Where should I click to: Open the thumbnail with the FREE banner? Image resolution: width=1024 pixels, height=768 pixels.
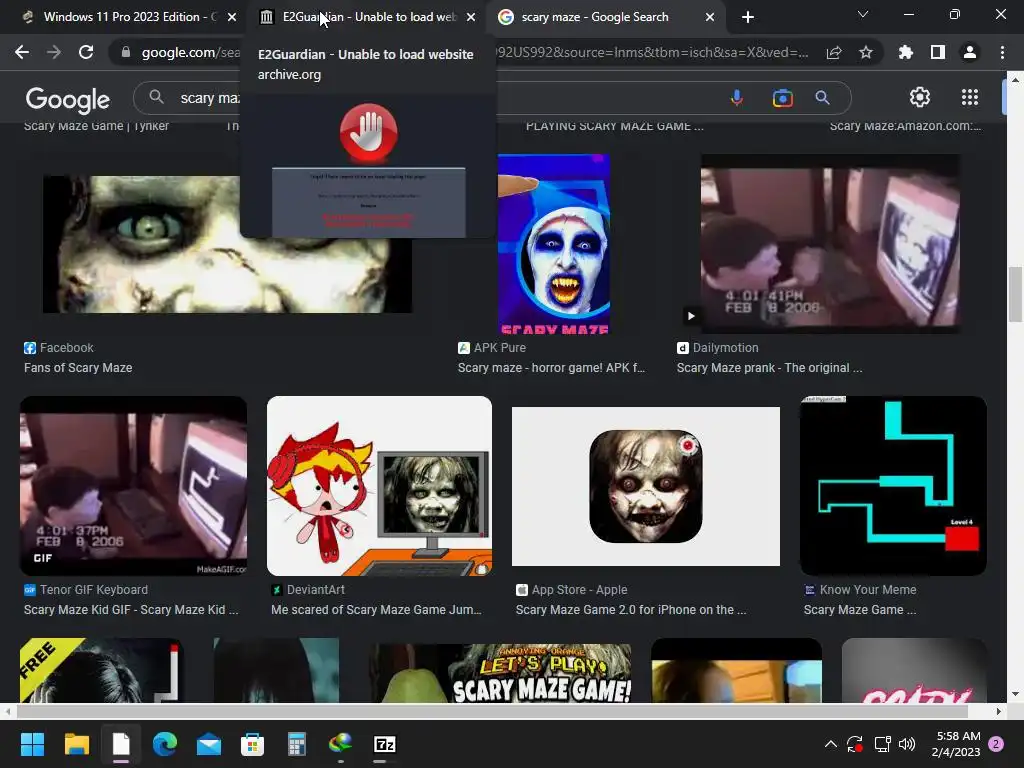101,671
